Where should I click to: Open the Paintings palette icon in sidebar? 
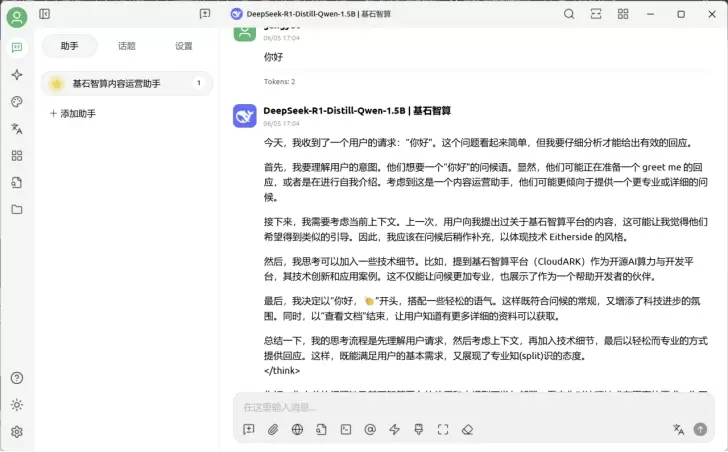(16, 102)
